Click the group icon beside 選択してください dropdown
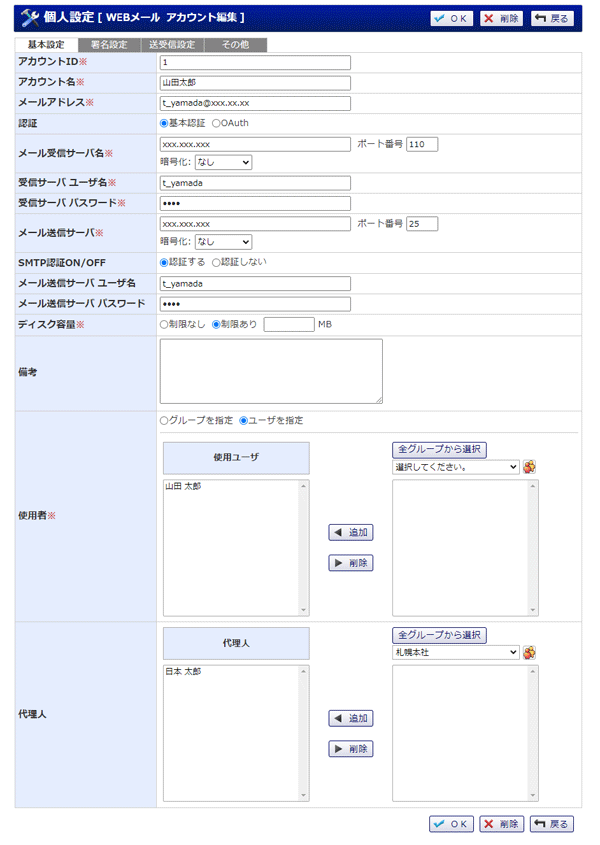The width and height of the screenshot is (600, 845). (529, 467)
